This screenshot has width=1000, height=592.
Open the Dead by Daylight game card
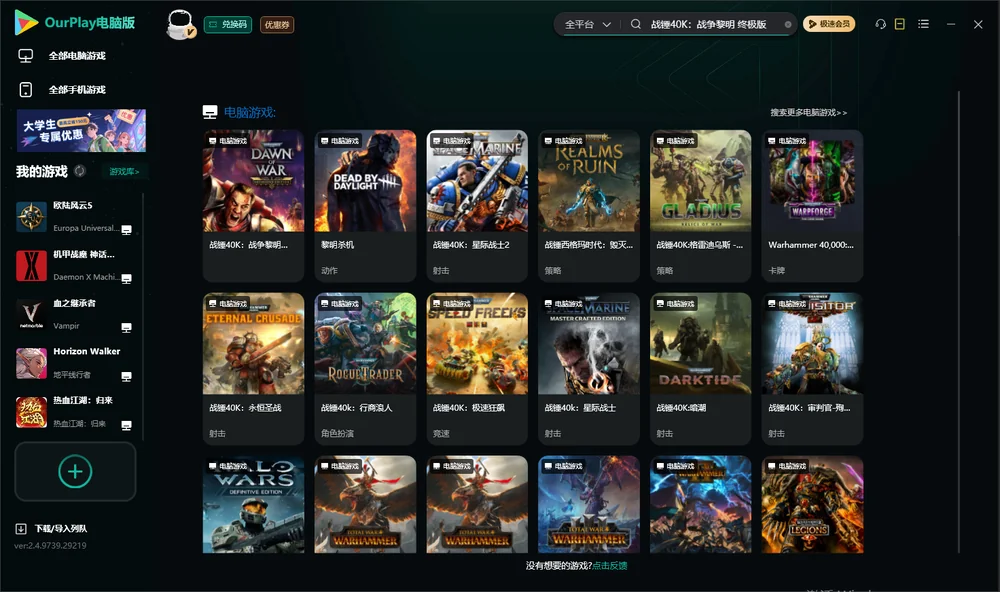(x=365, y=205)
